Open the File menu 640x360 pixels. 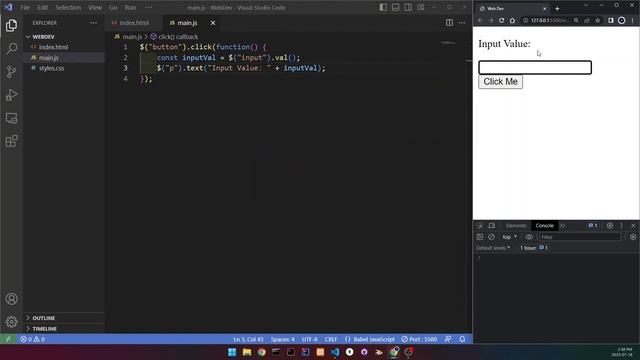[x=25, y=7]
